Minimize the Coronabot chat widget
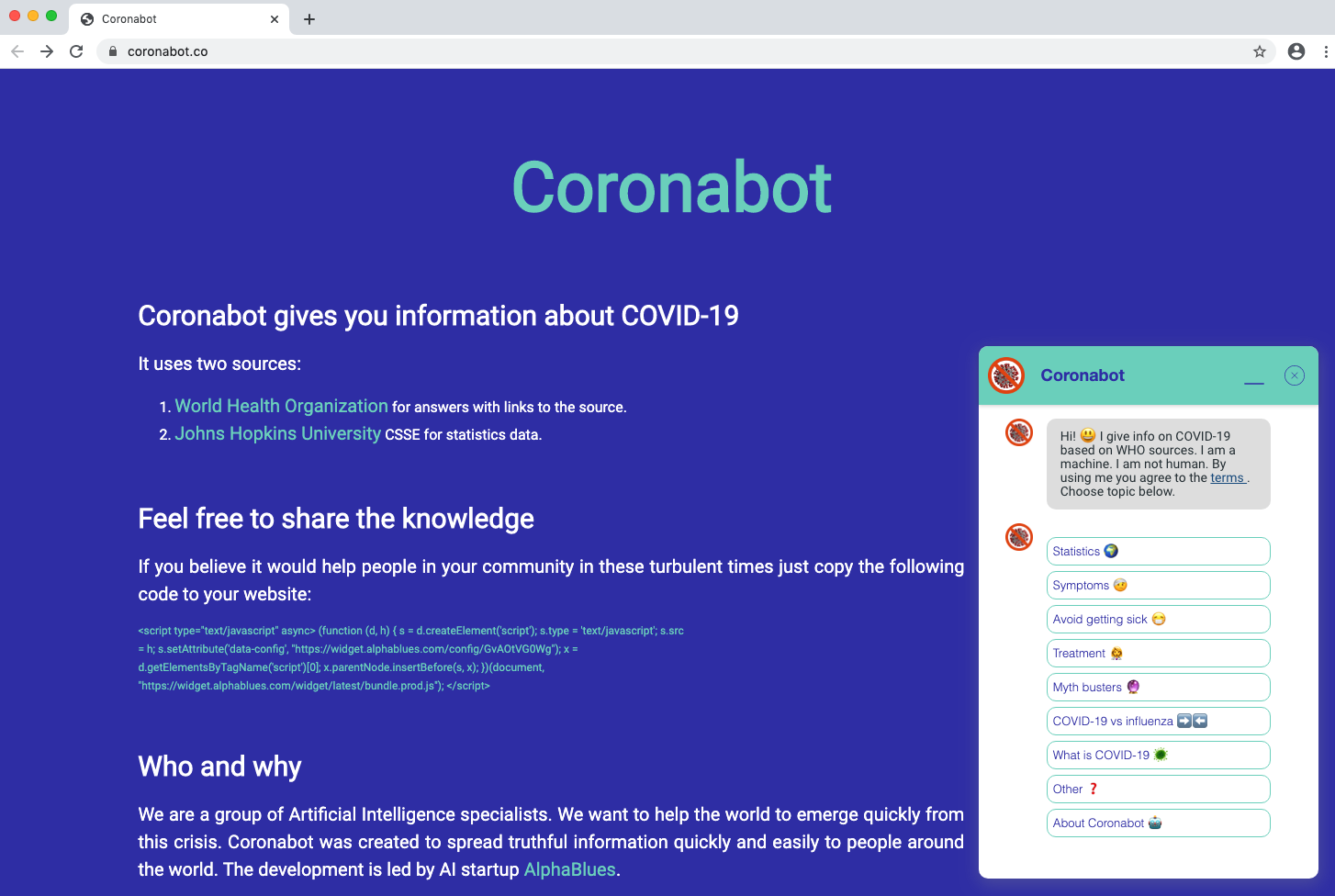Viewport: 1335px width, 896px height. coord(1254,382)
